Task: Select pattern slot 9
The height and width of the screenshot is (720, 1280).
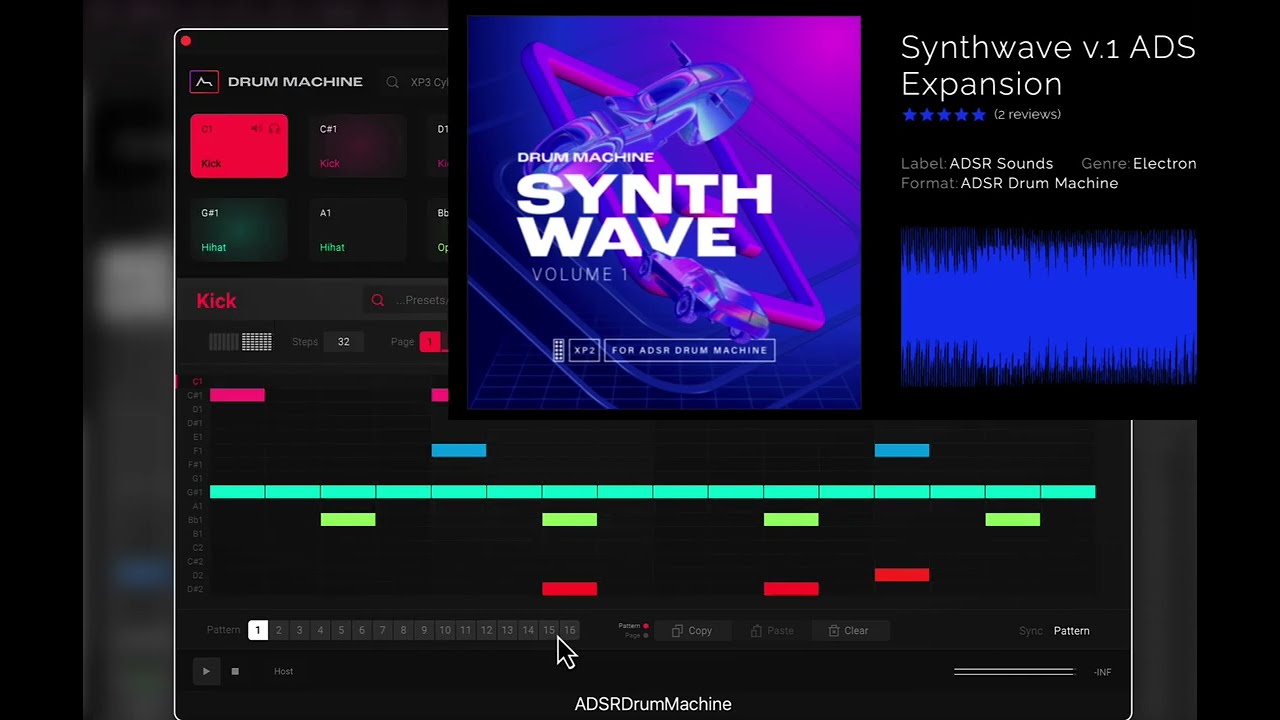Action: point(424,630)
